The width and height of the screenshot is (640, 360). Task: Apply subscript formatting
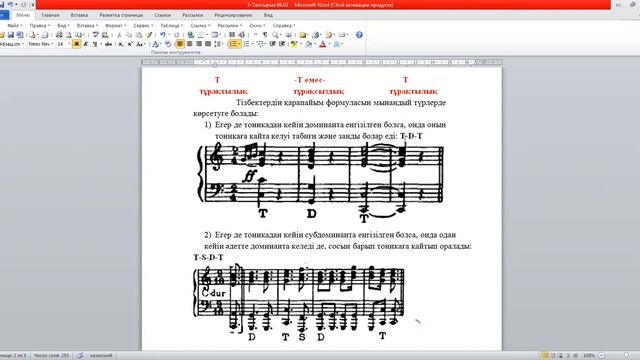click(121, 44)
